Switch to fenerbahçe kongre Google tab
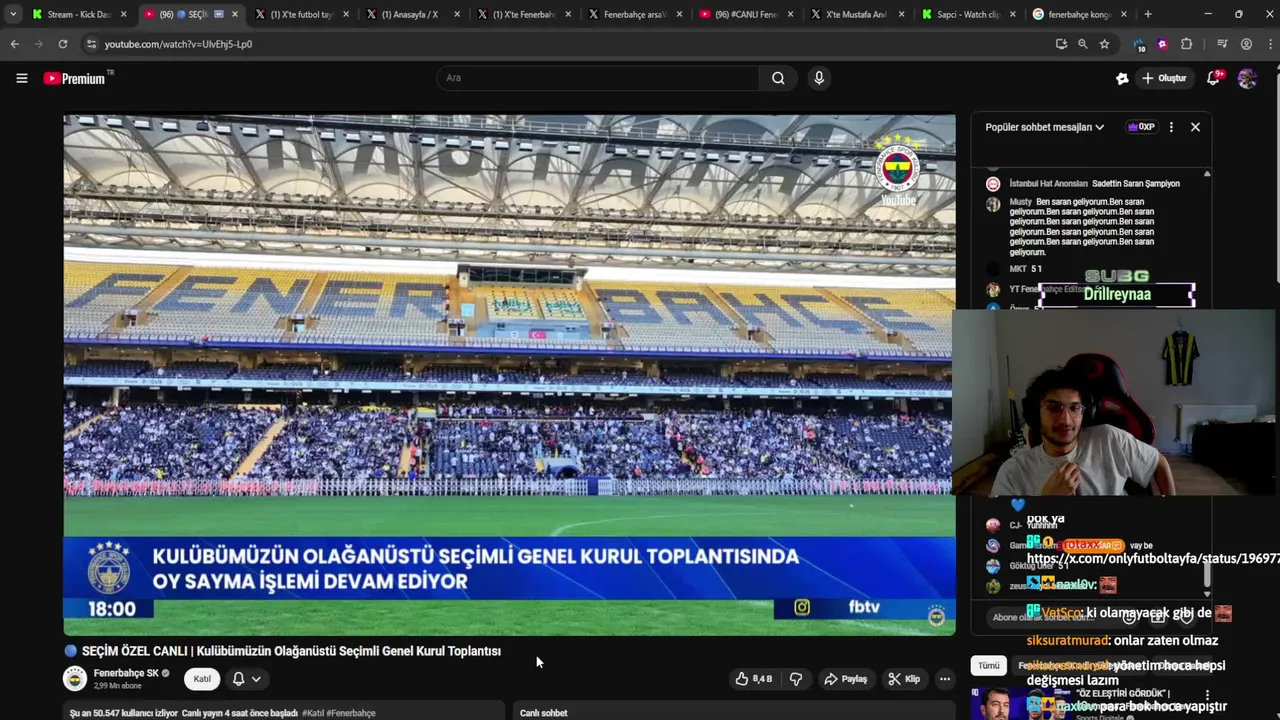The width and height of the screenshot is (1280, 720). [x=1079, y=15]
